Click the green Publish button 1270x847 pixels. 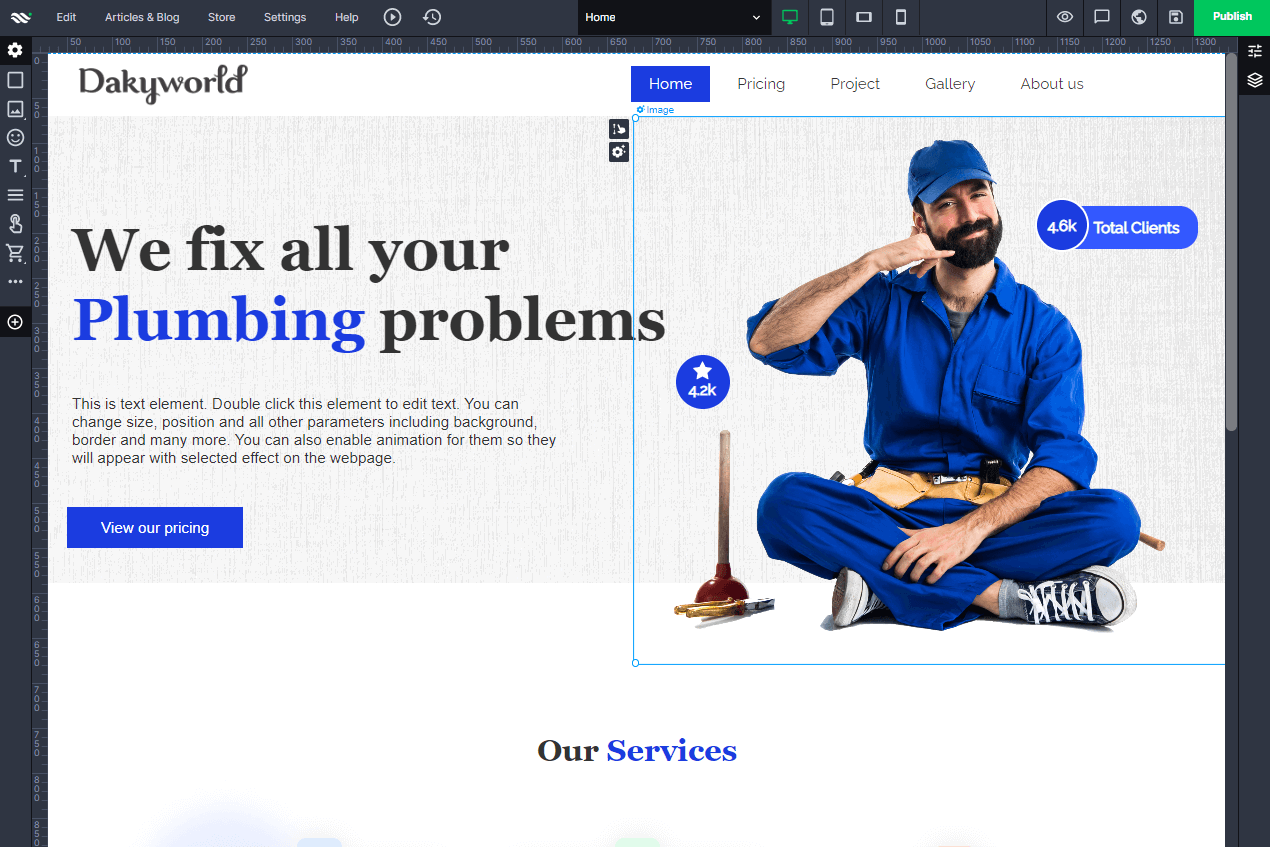click(x=1232, y=17)
